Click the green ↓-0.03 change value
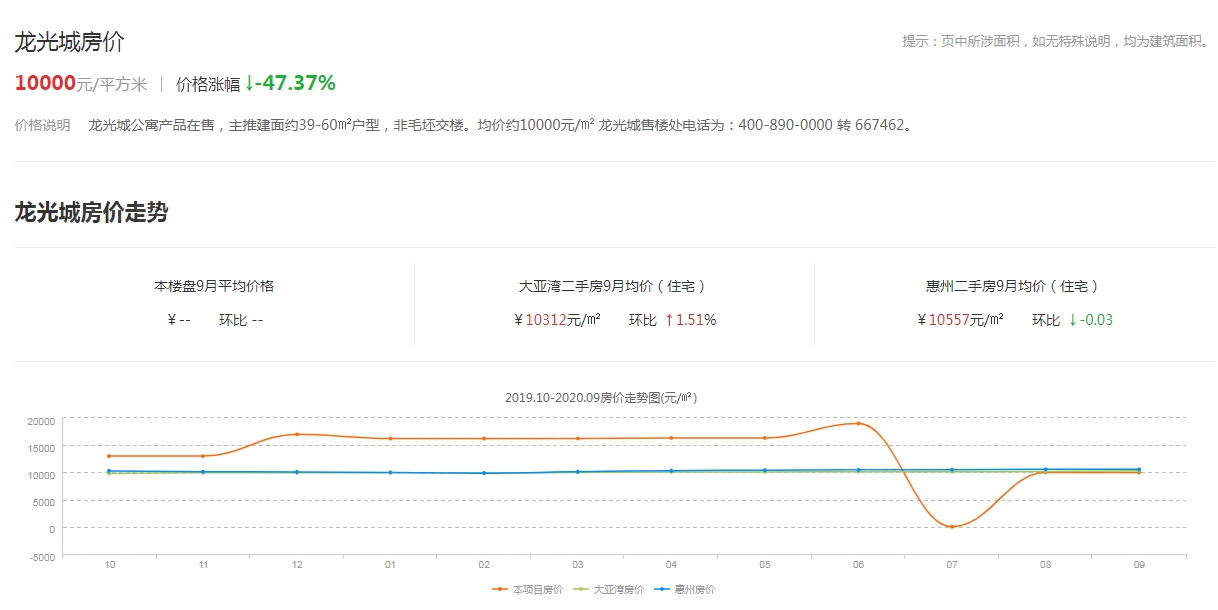The width and height of the screenshot is (1218, 610). [x=1090, y=320]
